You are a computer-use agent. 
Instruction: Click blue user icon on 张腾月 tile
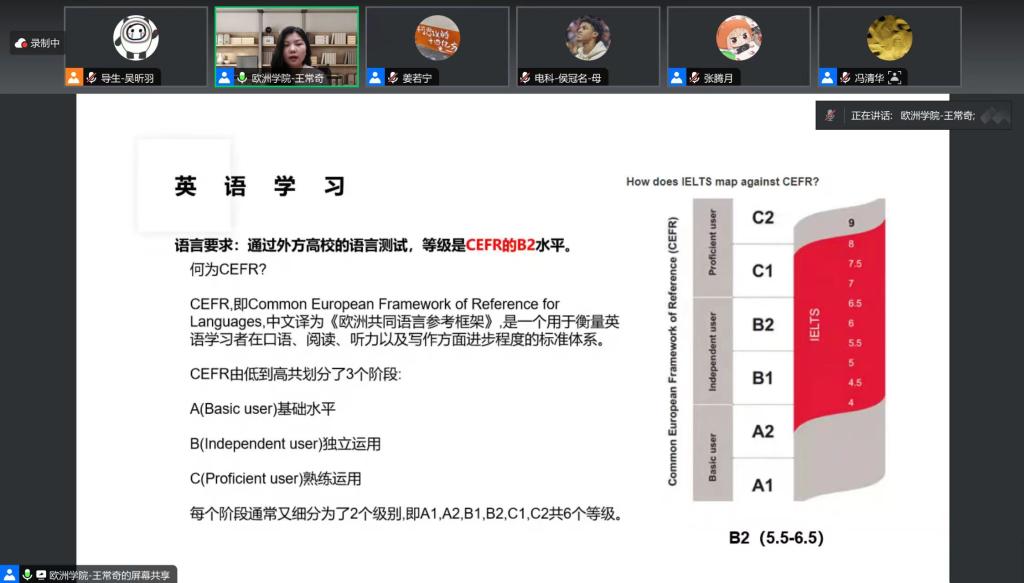tap(677, 77)
